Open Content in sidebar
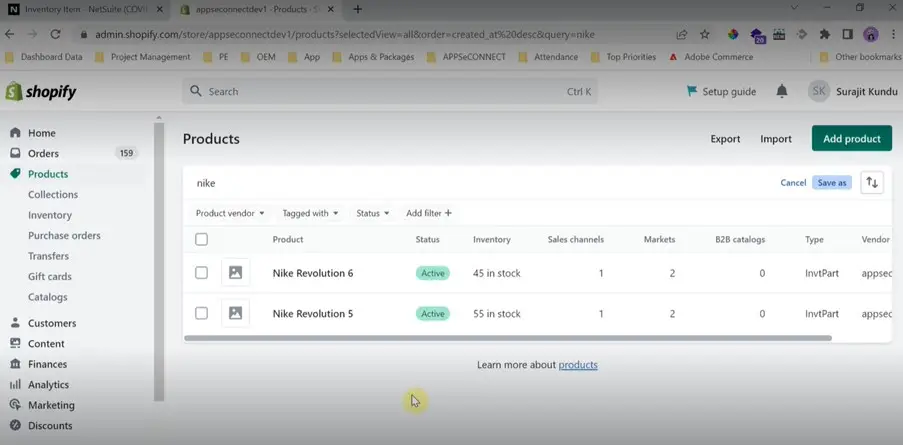Image resolution: width=903 pixels, height=445 pixels. click(46, 344)
